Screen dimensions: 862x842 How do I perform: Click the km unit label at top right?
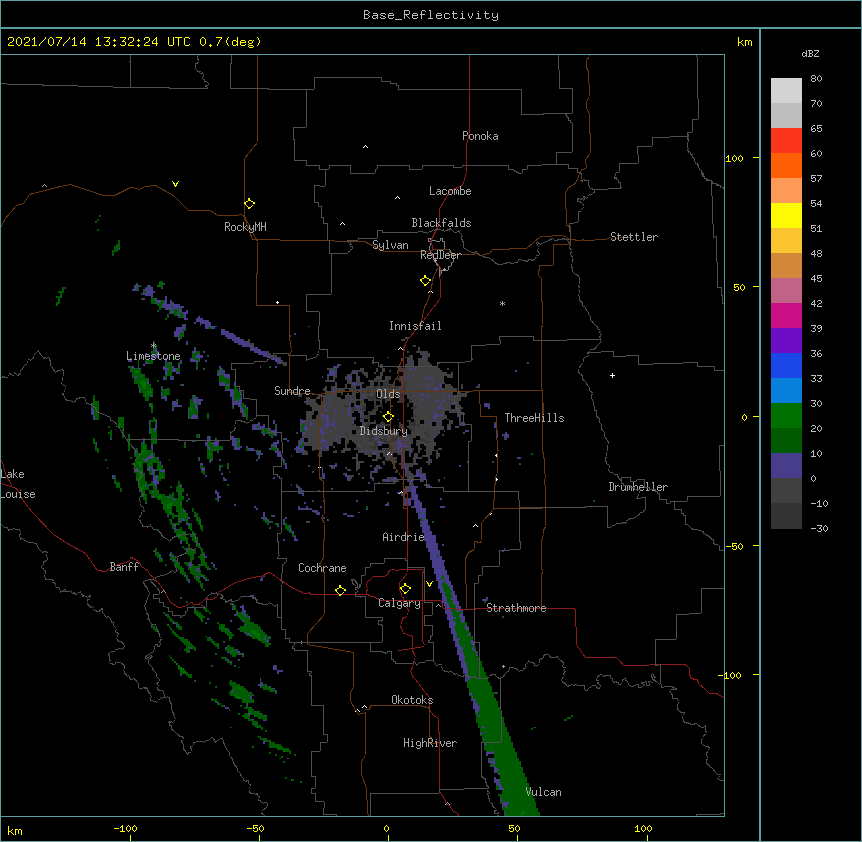pos(745,42)
